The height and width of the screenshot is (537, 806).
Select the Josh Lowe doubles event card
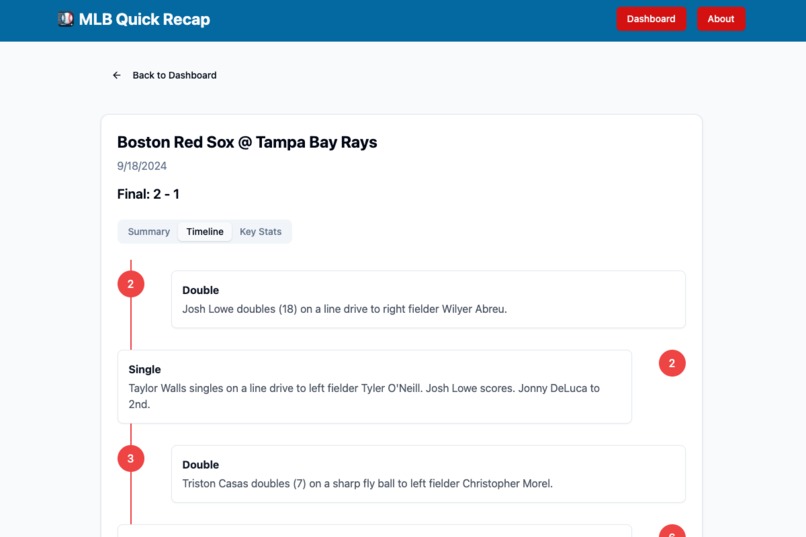428,300
